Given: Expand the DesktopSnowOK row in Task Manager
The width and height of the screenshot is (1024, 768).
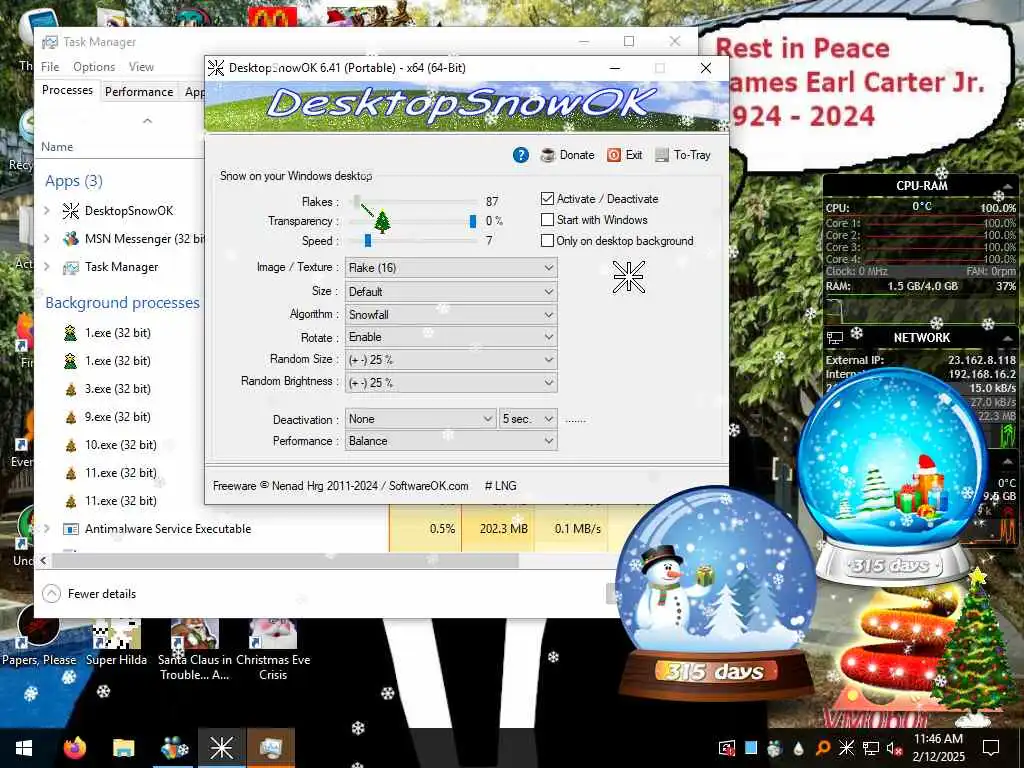Looking at the screenshot, I should coord(47,210).
